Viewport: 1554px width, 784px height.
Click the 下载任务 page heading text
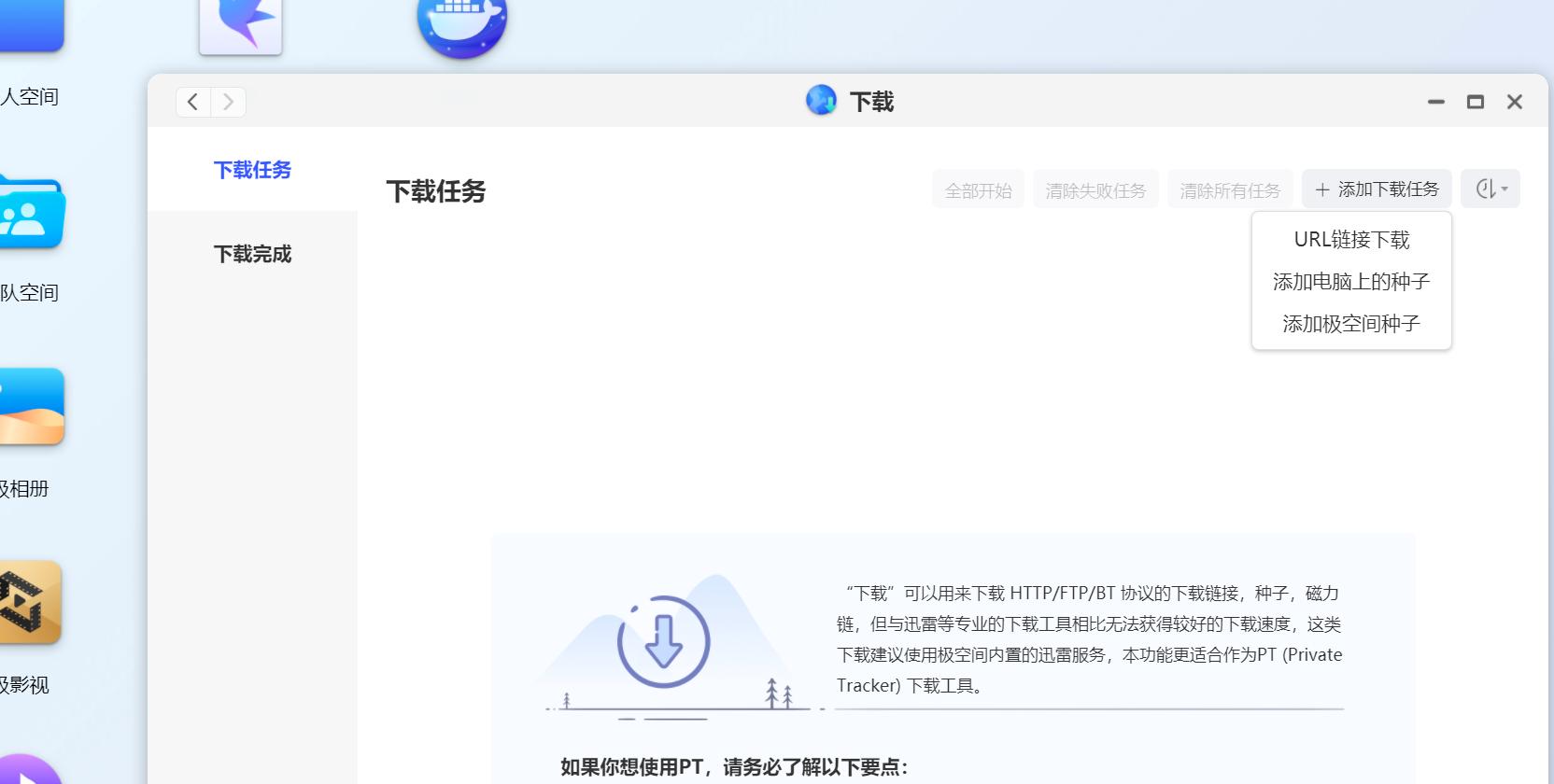[436, 191]
